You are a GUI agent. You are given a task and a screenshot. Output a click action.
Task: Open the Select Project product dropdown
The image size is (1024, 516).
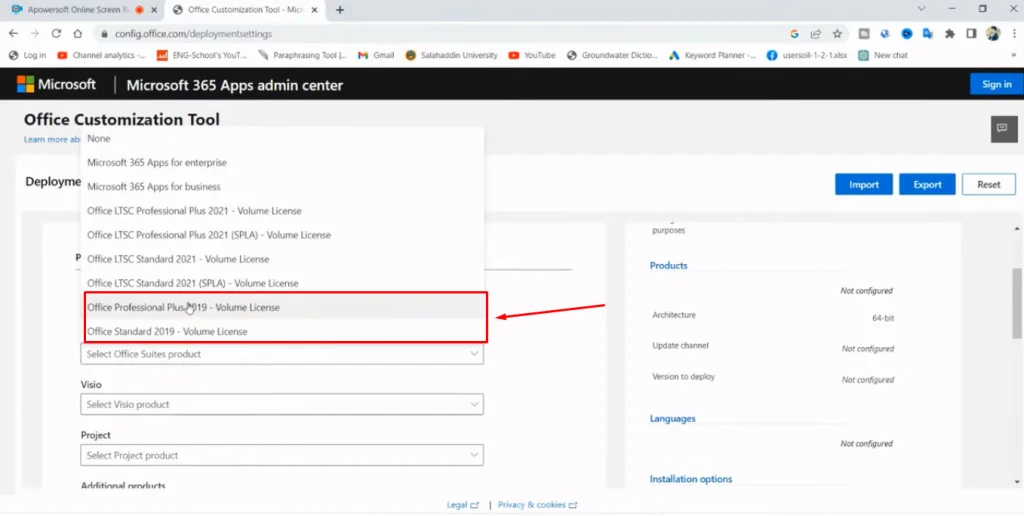[282, 455]
